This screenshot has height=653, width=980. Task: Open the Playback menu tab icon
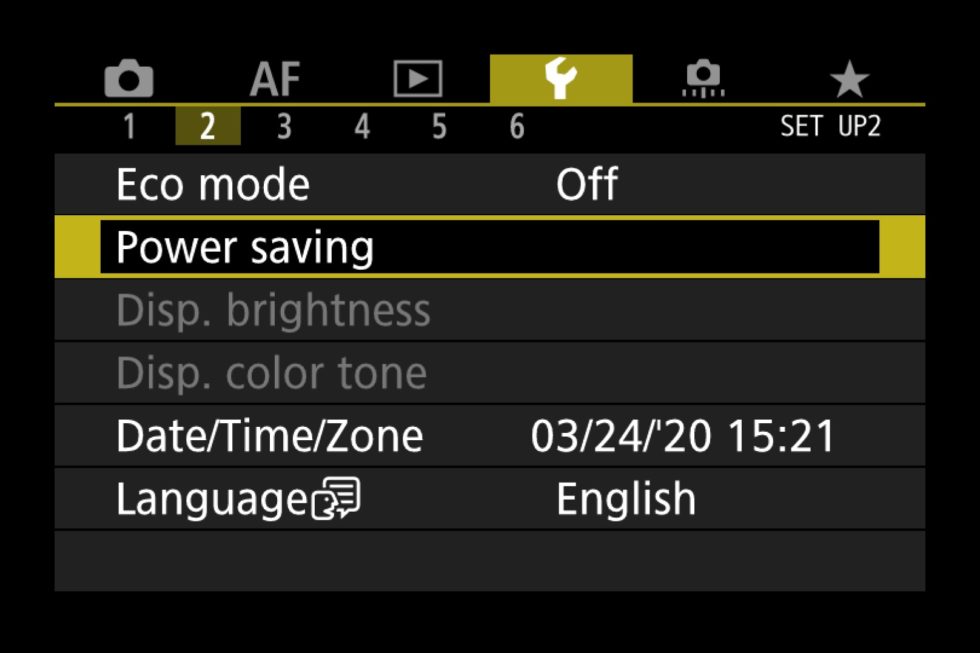[418, 79]
